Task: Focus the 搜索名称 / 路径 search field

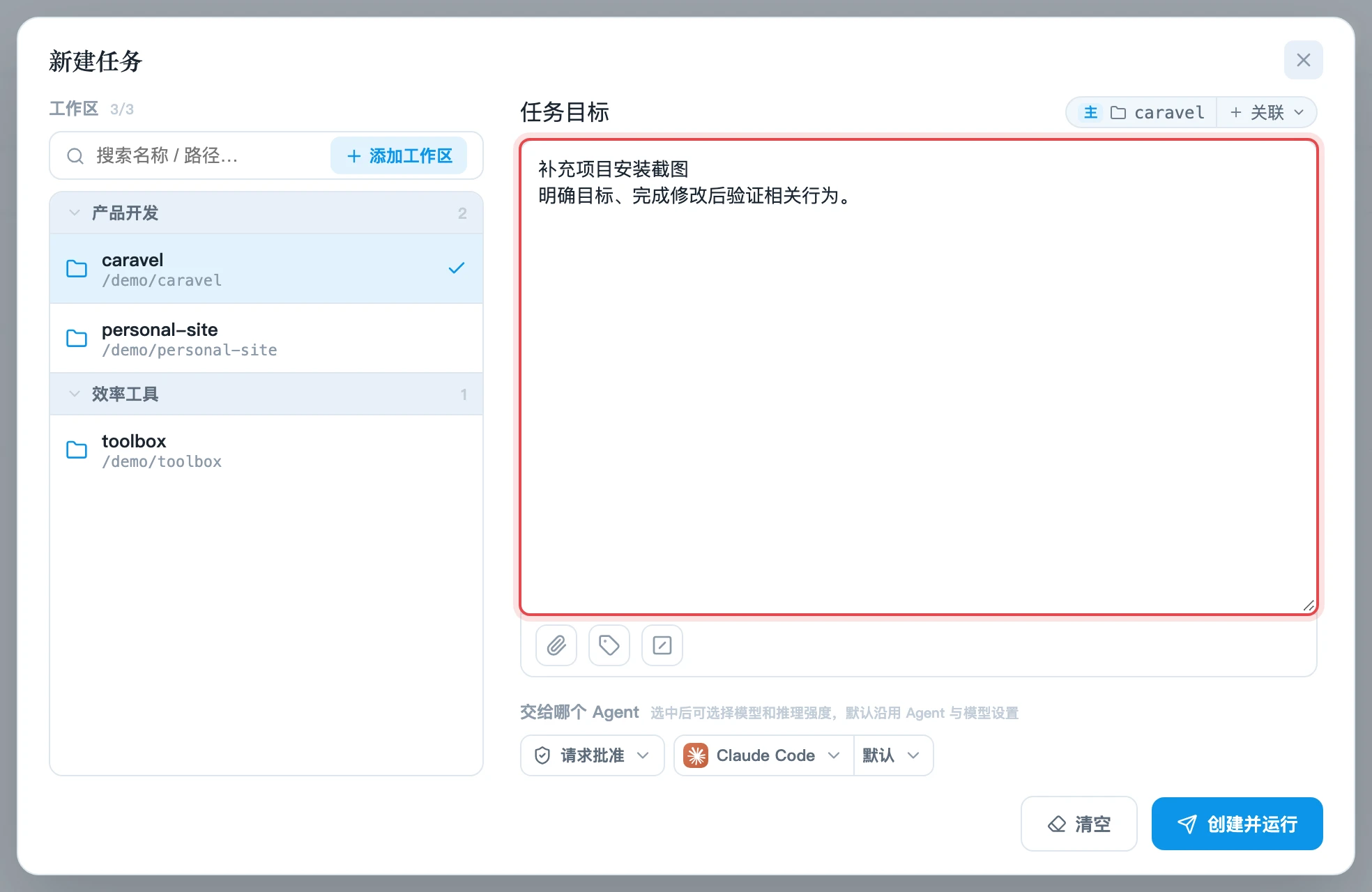Action: pyautogui.click(x=209, y=155)
